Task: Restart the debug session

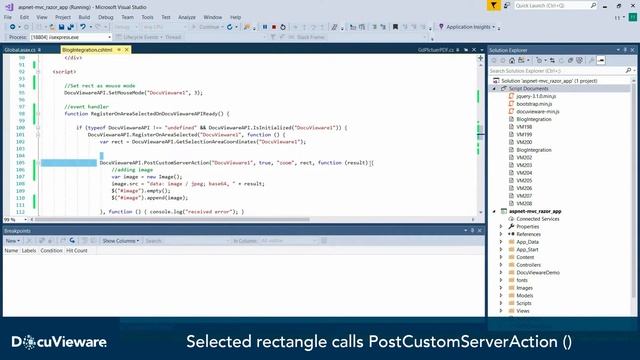Action: coord(283,27)
